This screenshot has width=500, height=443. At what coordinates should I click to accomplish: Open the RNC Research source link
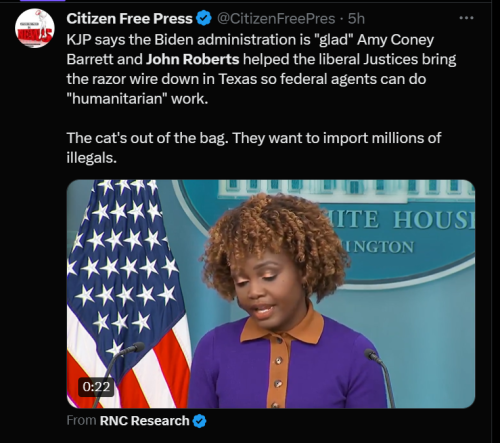tap(144, 421)
